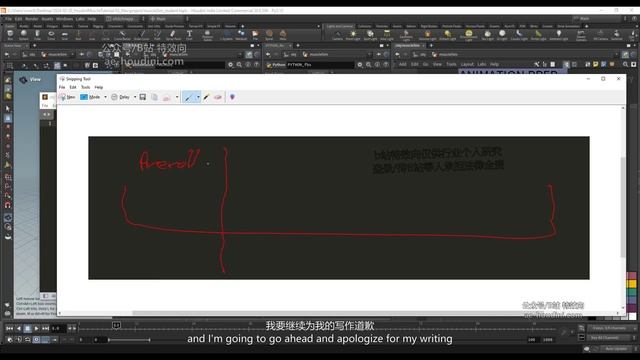Switch to Lights and Cameras shelf tab
Screen dimensions: 640x360
(340, 26)
